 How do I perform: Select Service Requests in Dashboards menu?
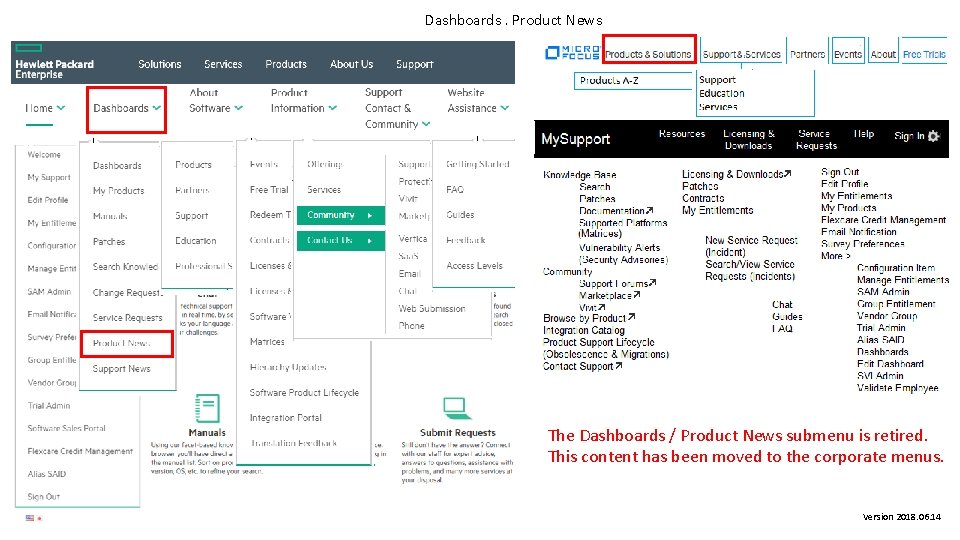pyautogui.click(x=127, y=318)
